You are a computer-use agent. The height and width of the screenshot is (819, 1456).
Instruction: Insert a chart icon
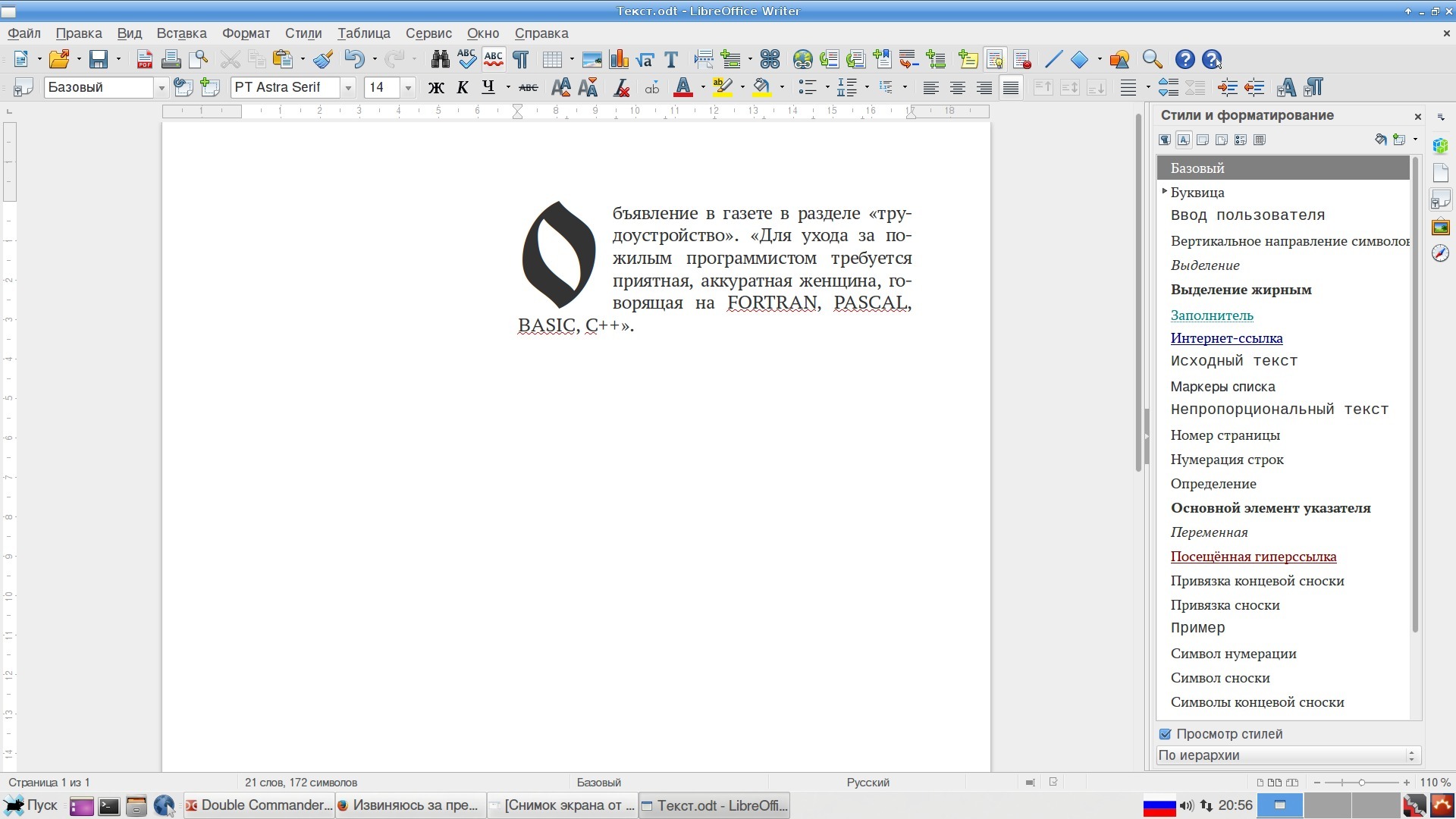(619, 59)
